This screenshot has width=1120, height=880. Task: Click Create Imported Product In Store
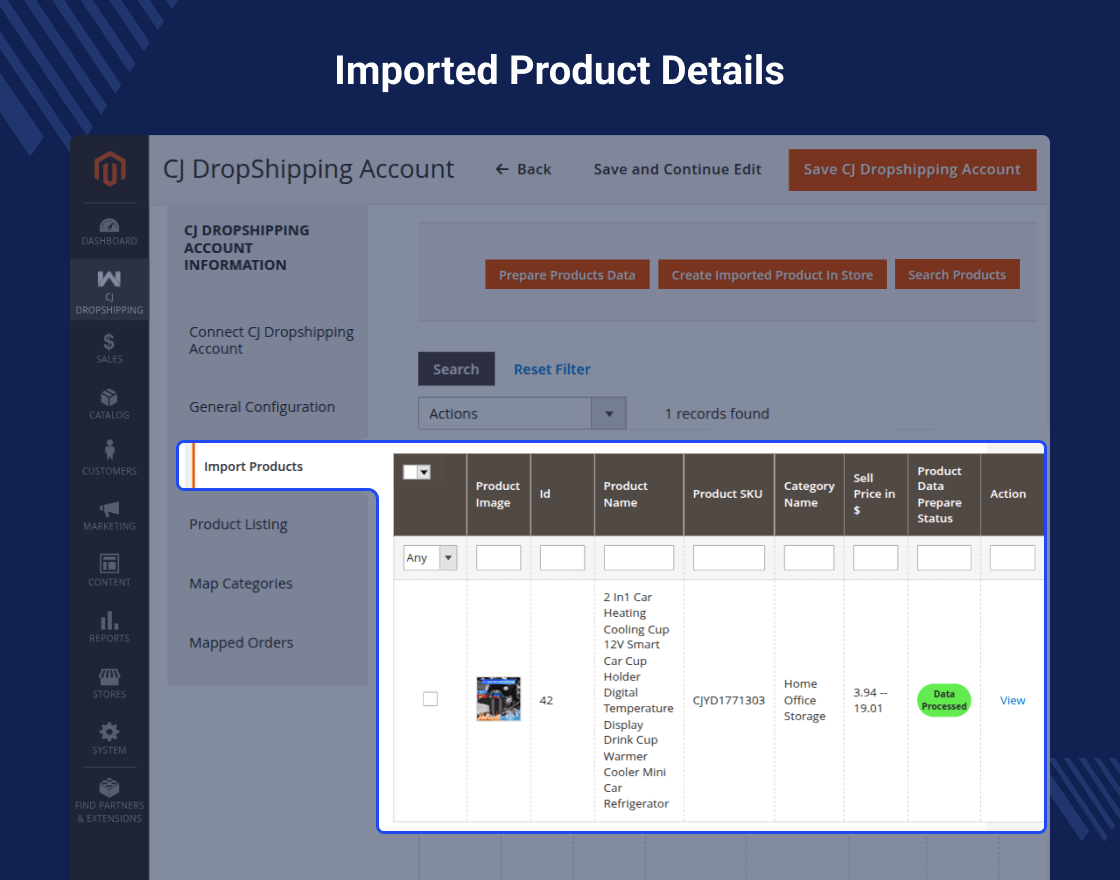coord(772,275)
